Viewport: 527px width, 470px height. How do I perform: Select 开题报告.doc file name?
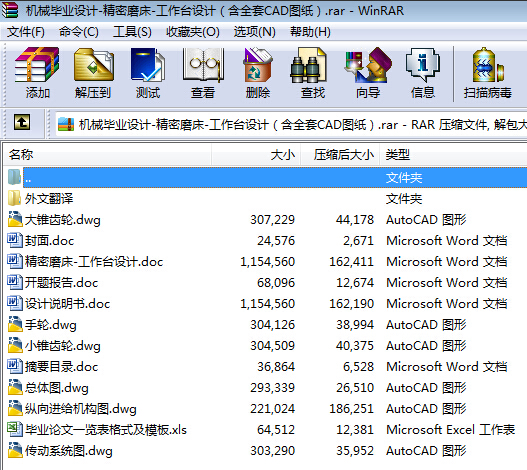[62, 282]
